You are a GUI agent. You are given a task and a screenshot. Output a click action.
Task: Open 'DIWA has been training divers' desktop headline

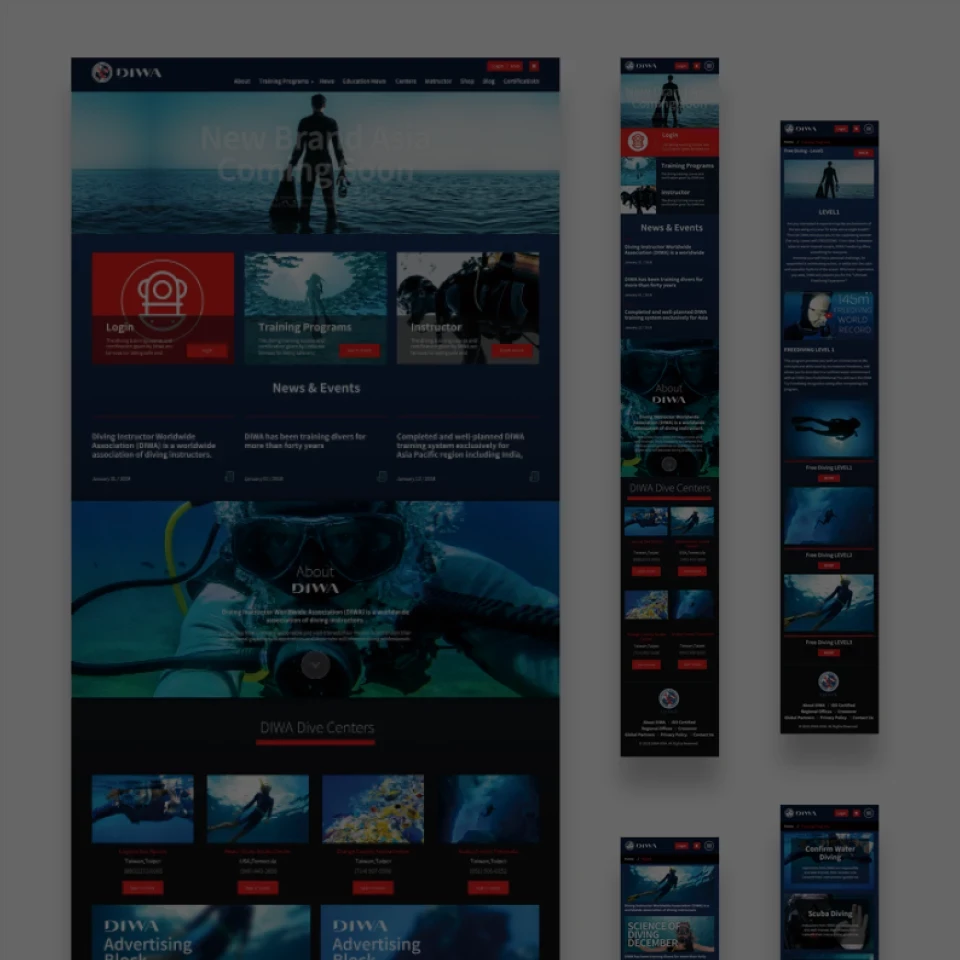tap(305, 441)
